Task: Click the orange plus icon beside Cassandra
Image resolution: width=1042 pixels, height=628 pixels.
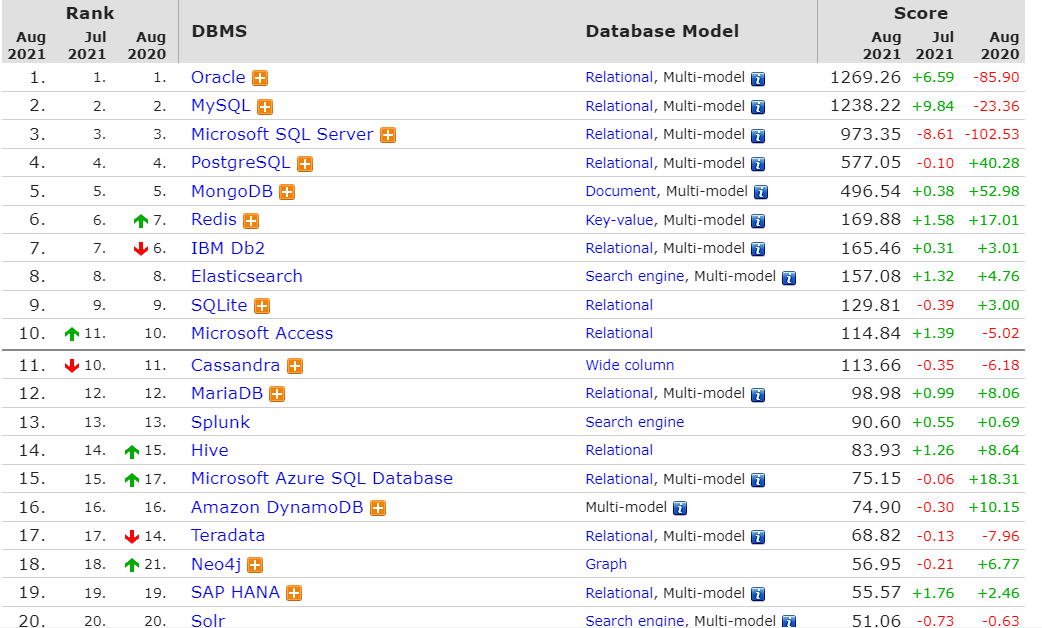Action: pos(295,366)
